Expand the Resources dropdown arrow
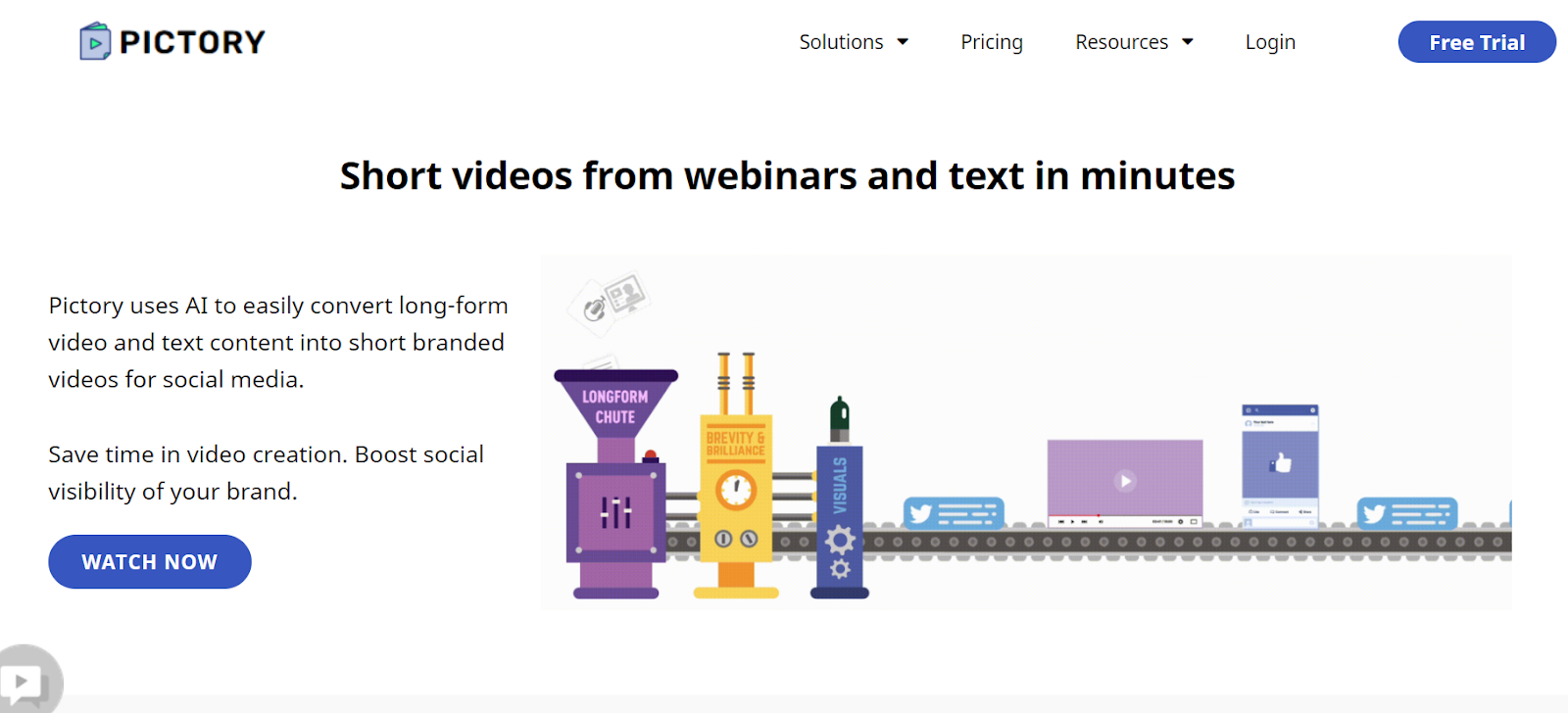1568x713 pixels. tap(1188, 42)
